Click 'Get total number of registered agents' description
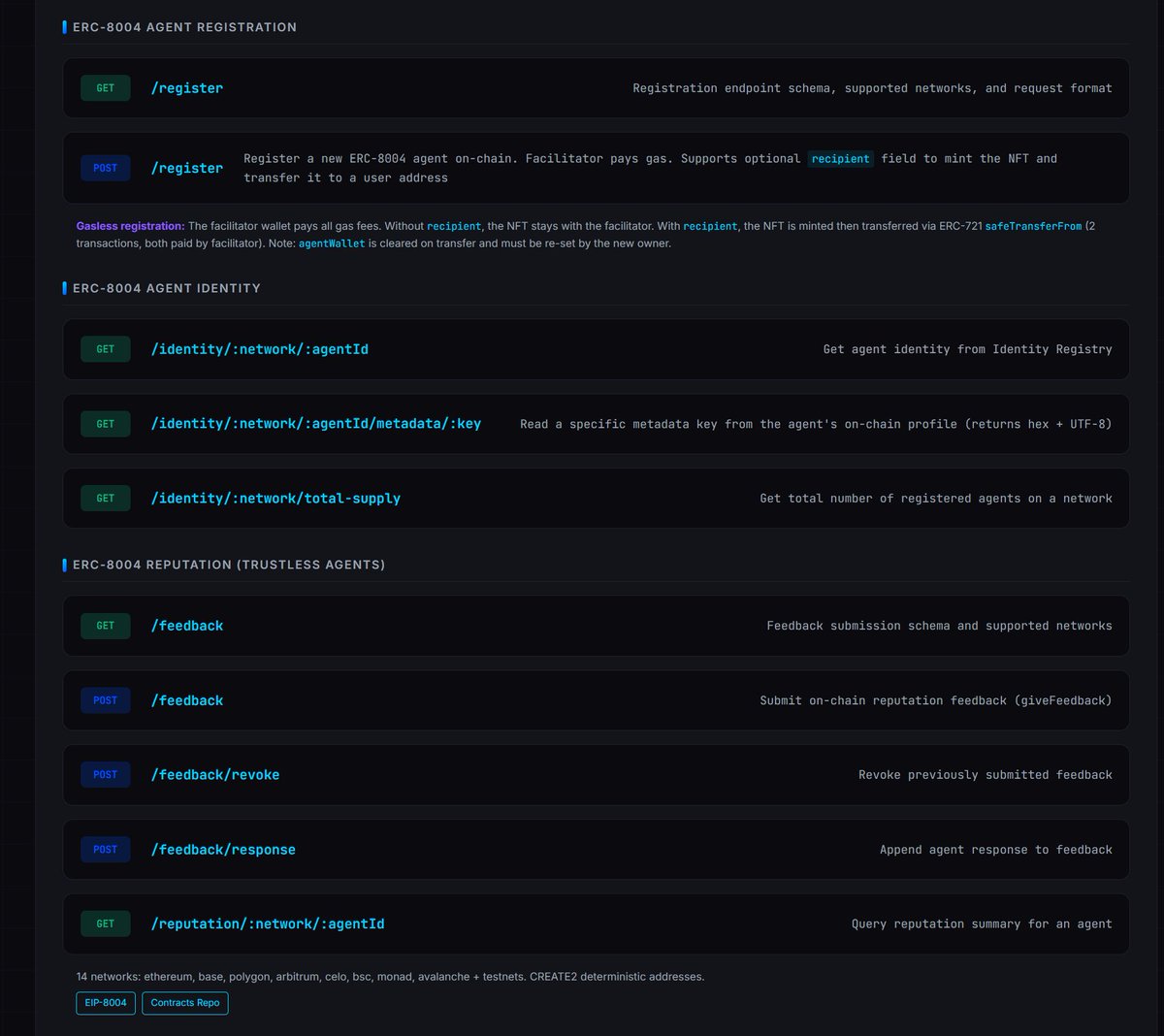Viewport: 1164px width, 1036px height. (x=936, y=499)
